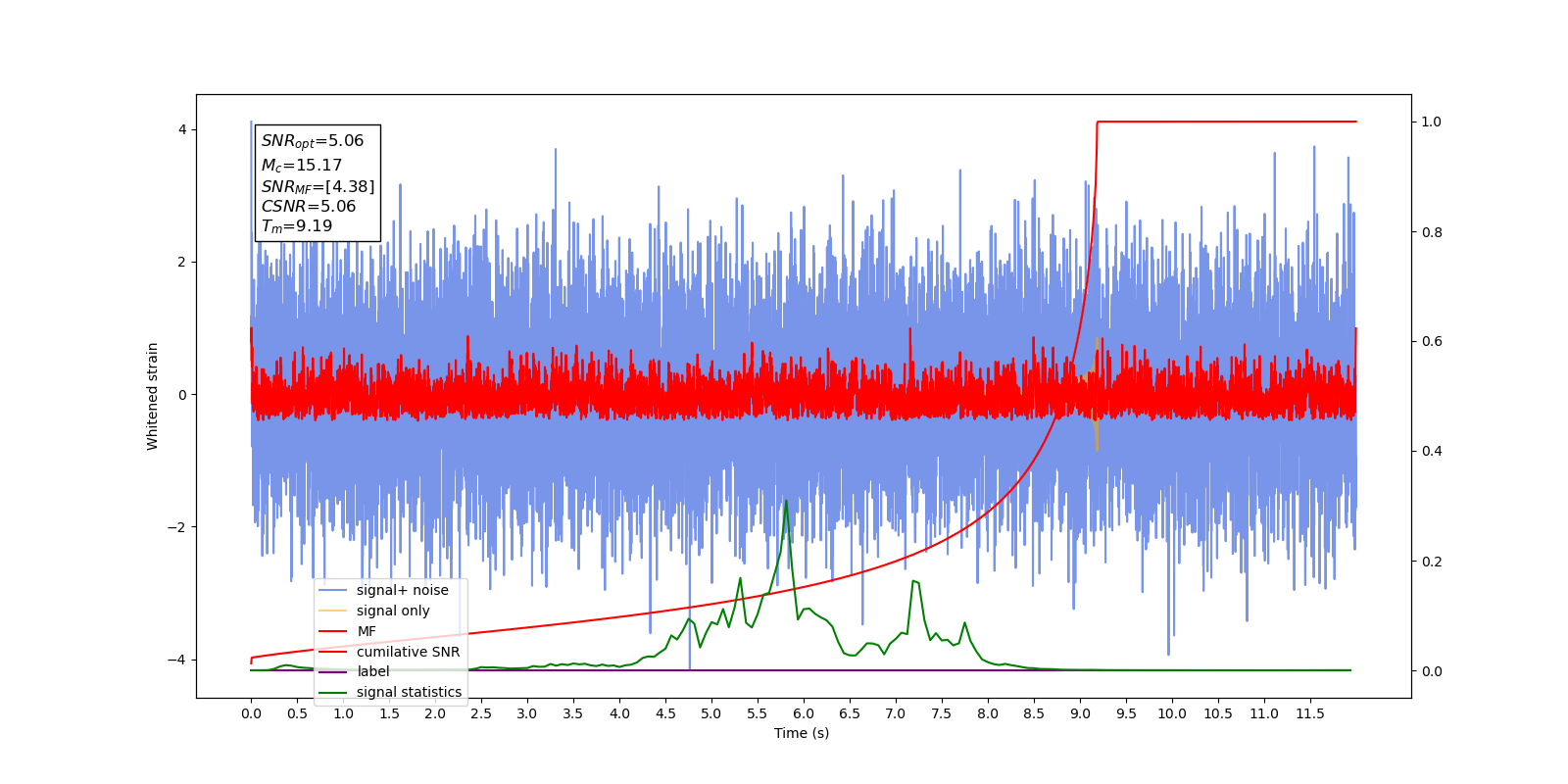Select the green signal statistics legend line
The width and height of the screenshot is (1568, 784).
(x=333, y=692)
